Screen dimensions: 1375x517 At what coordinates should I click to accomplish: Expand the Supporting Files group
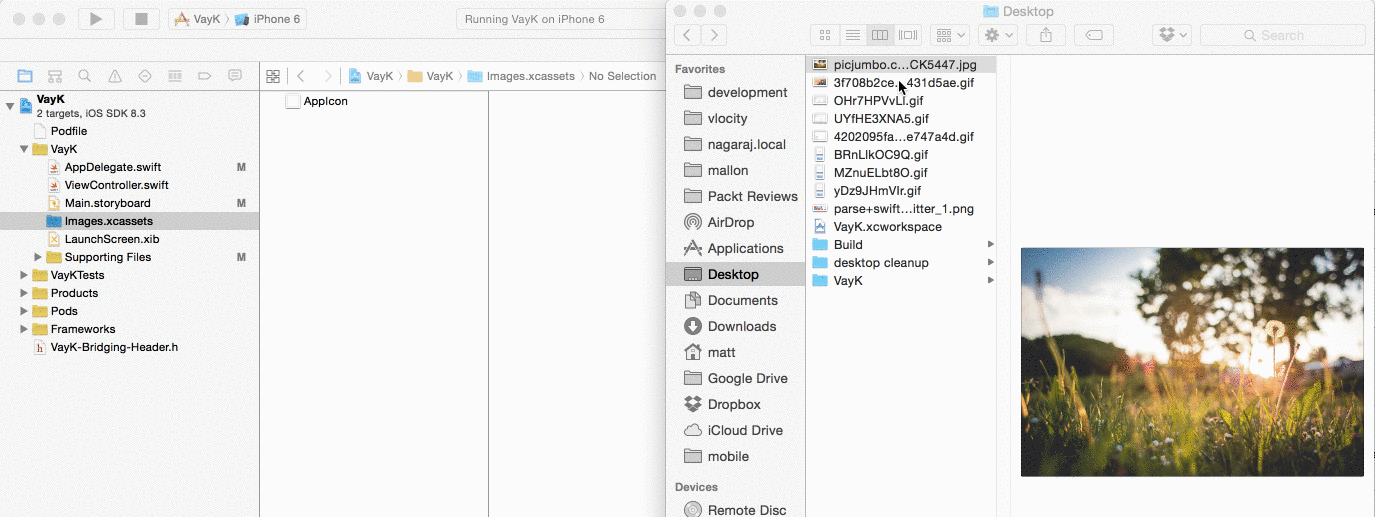pos(38,257)
